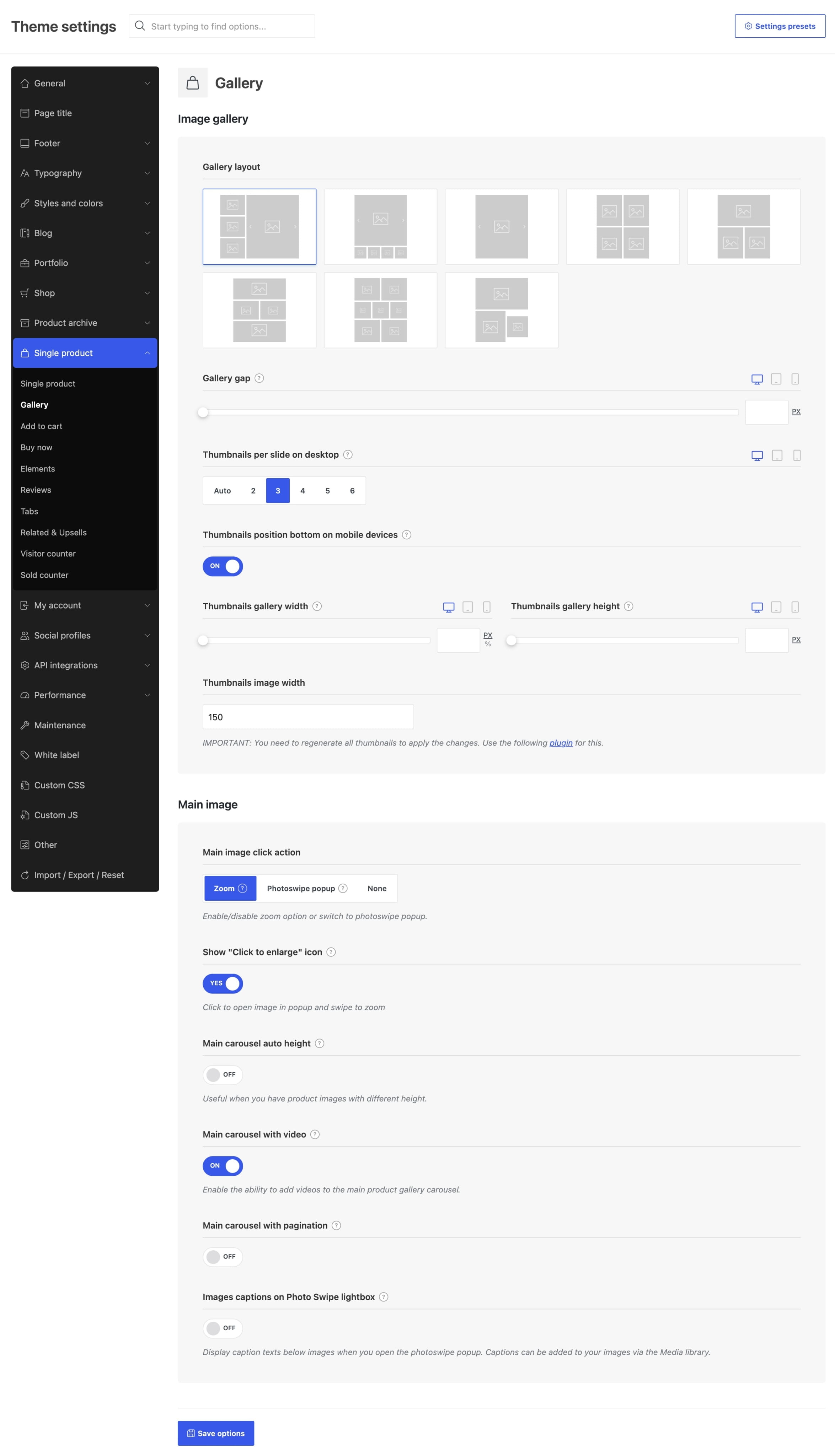Expand the Styles and colors section
Screen dimensions: 835x1456
(85, 203)
